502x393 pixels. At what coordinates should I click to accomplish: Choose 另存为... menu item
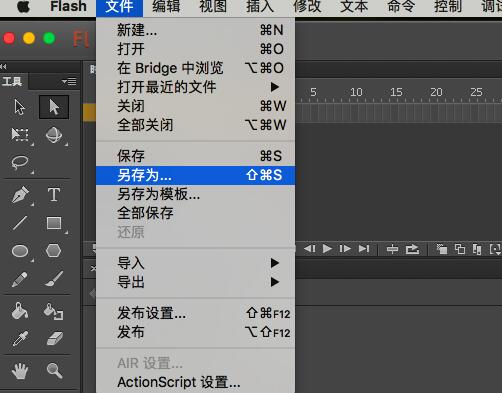coord(195,175)
